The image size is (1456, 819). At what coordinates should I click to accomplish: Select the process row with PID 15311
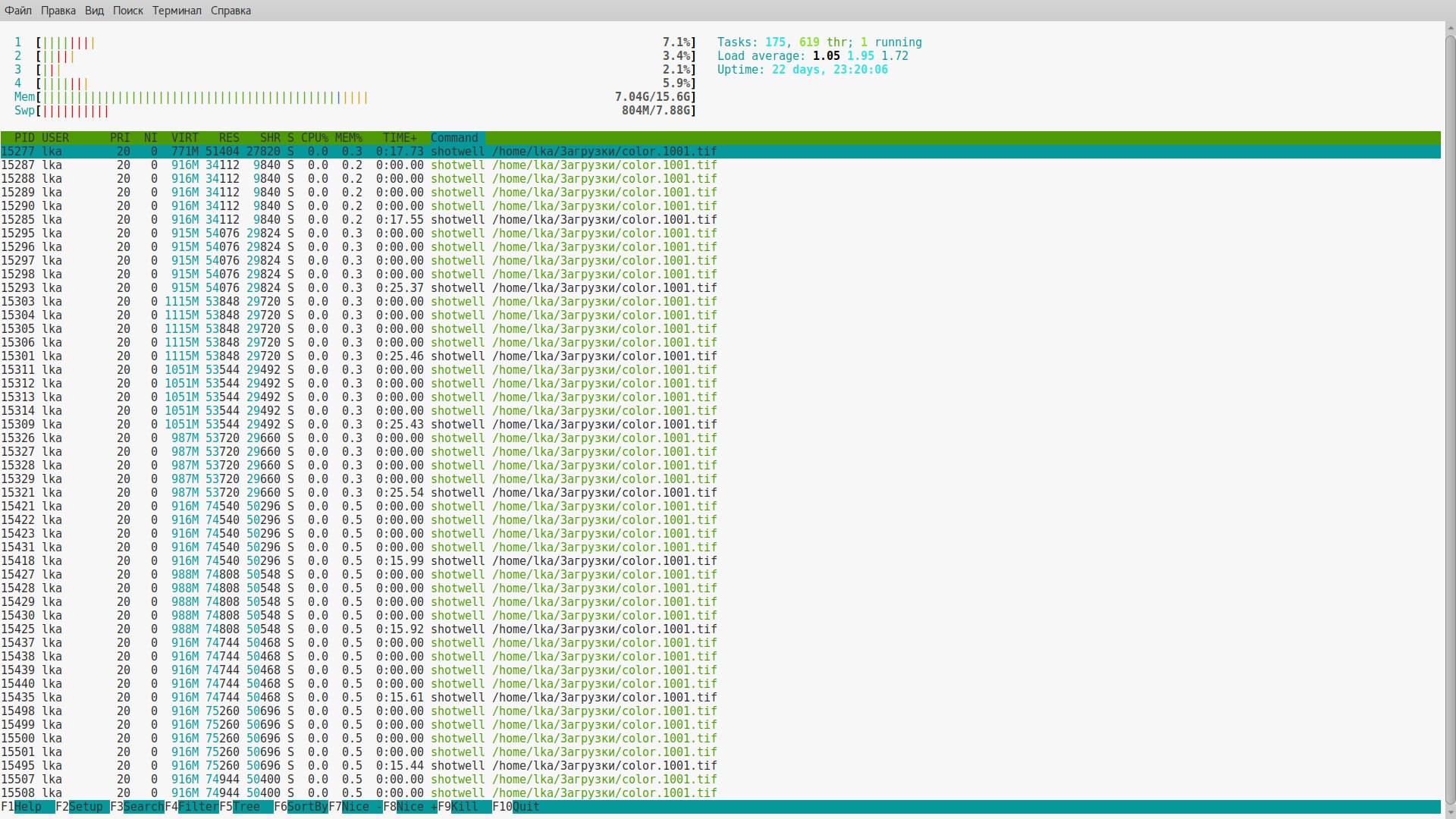pos(720,370)
